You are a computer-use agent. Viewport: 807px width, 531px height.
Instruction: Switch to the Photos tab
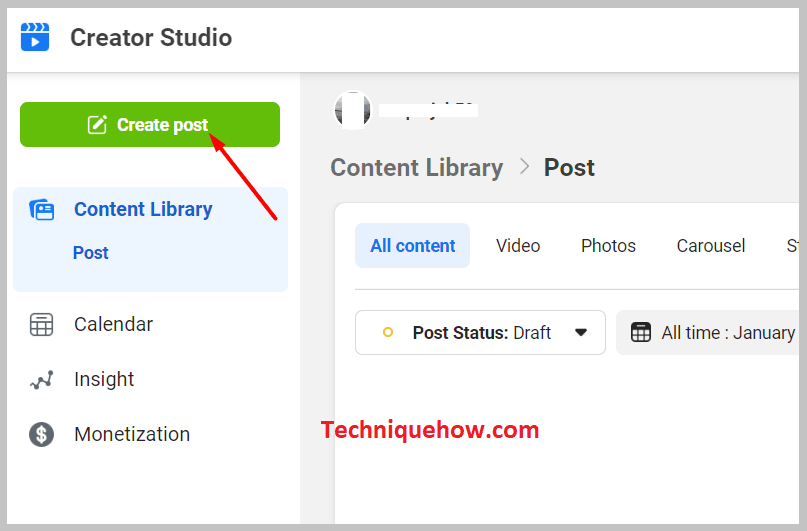point(608,246)
